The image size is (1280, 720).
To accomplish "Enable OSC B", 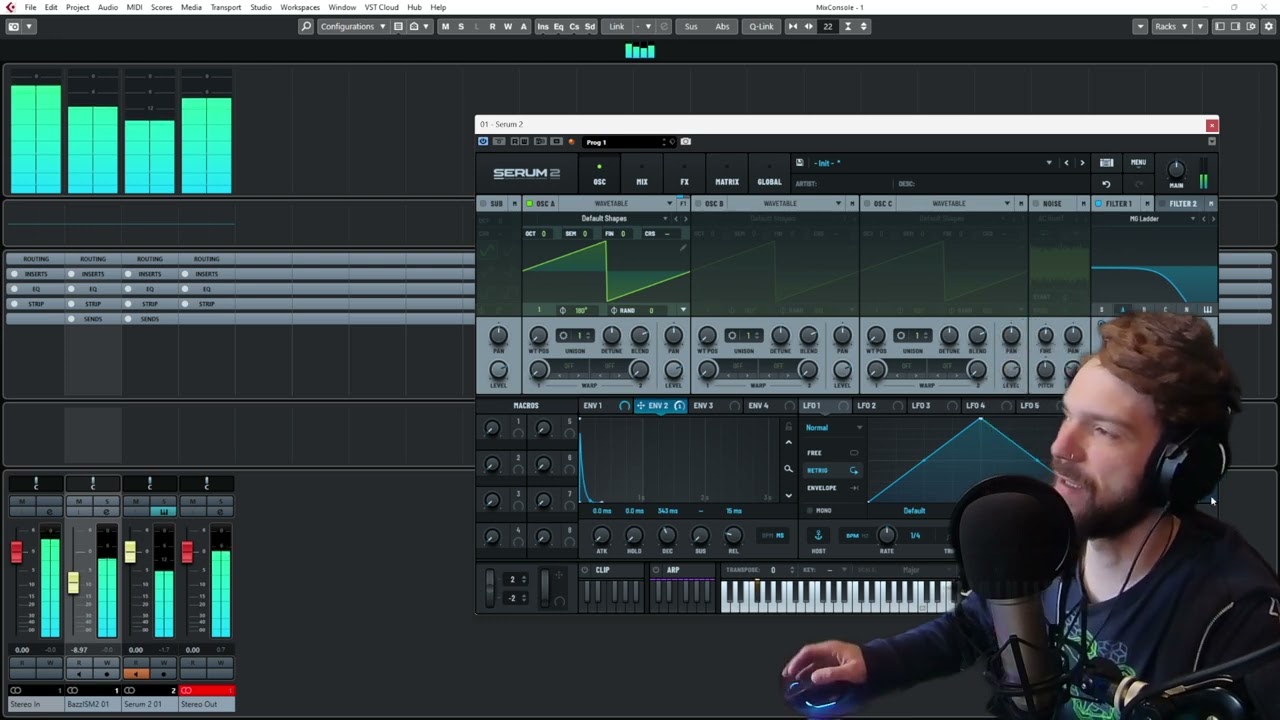I will pyautogui.click(x=698, y=204).
